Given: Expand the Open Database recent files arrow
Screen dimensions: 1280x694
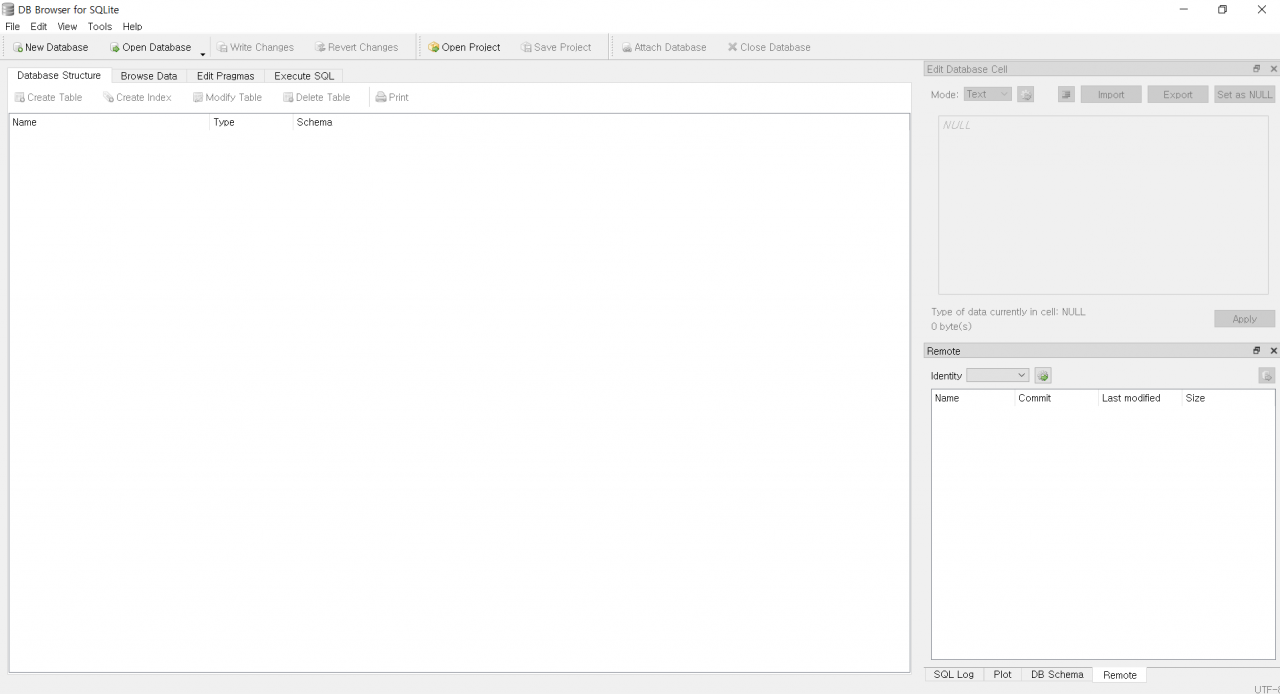Looking at the screenshot, I should 203,53.
